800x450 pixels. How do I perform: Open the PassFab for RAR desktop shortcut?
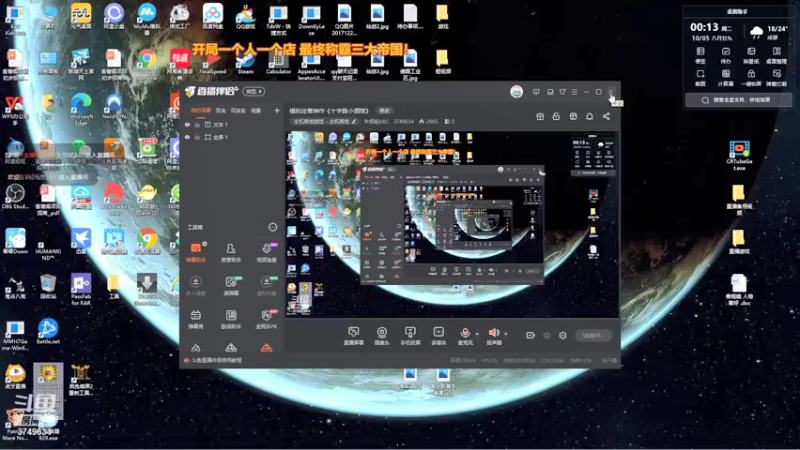tap(81, 289)
